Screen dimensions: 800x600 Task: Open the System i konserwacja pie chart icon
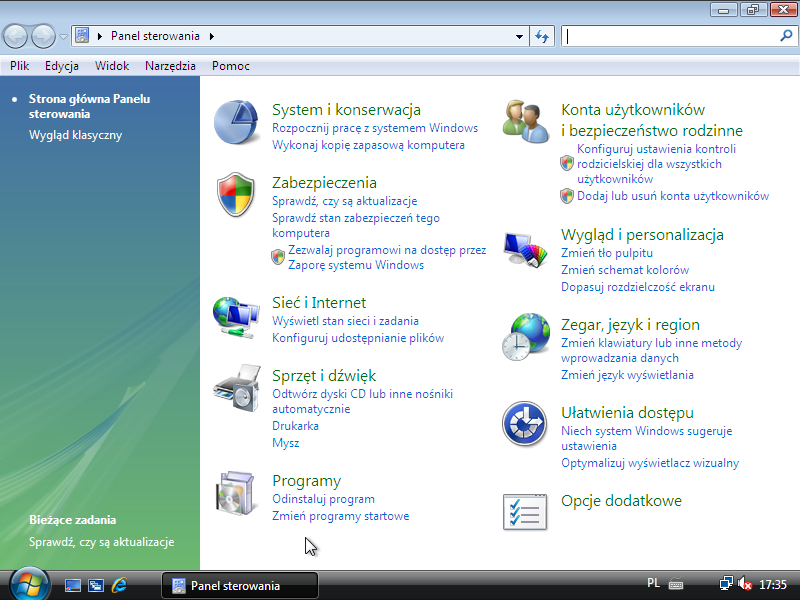click(236, 122)
